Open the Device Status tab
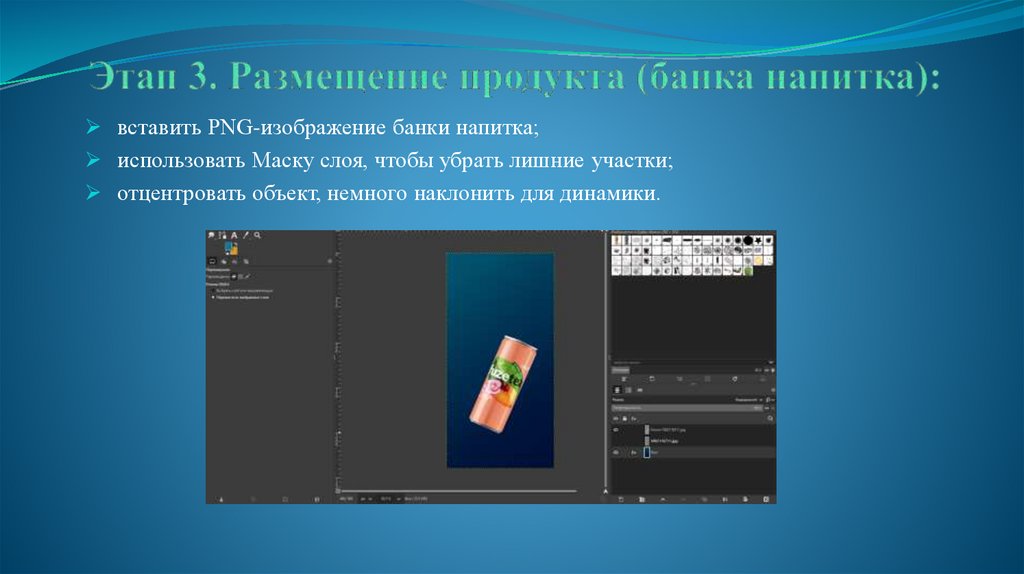Image resolution: width=1024 pixels, height=574 pixels. point(224,261)
